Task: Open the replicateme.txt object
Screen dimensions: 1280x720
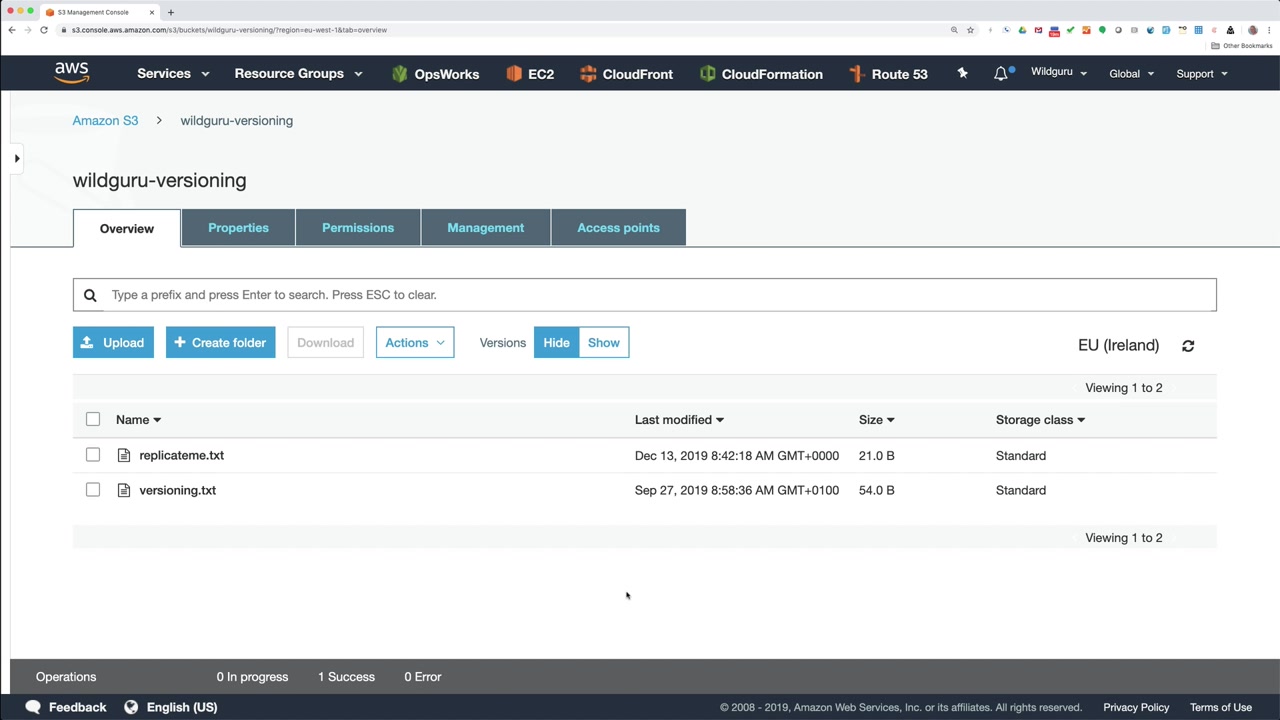Action: [182, 456]
